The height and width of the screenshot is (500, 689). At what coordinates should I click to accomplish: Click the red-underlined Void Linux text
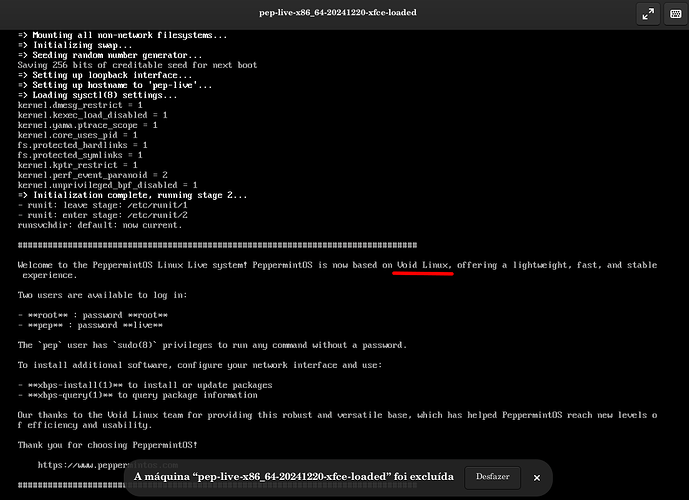[424, 265]
